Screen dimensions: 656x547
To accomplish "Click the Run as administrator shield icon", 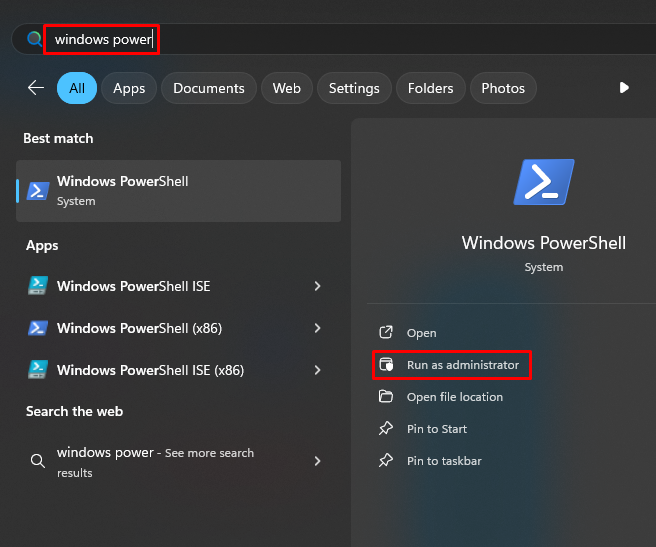I will tap(386, 365).
